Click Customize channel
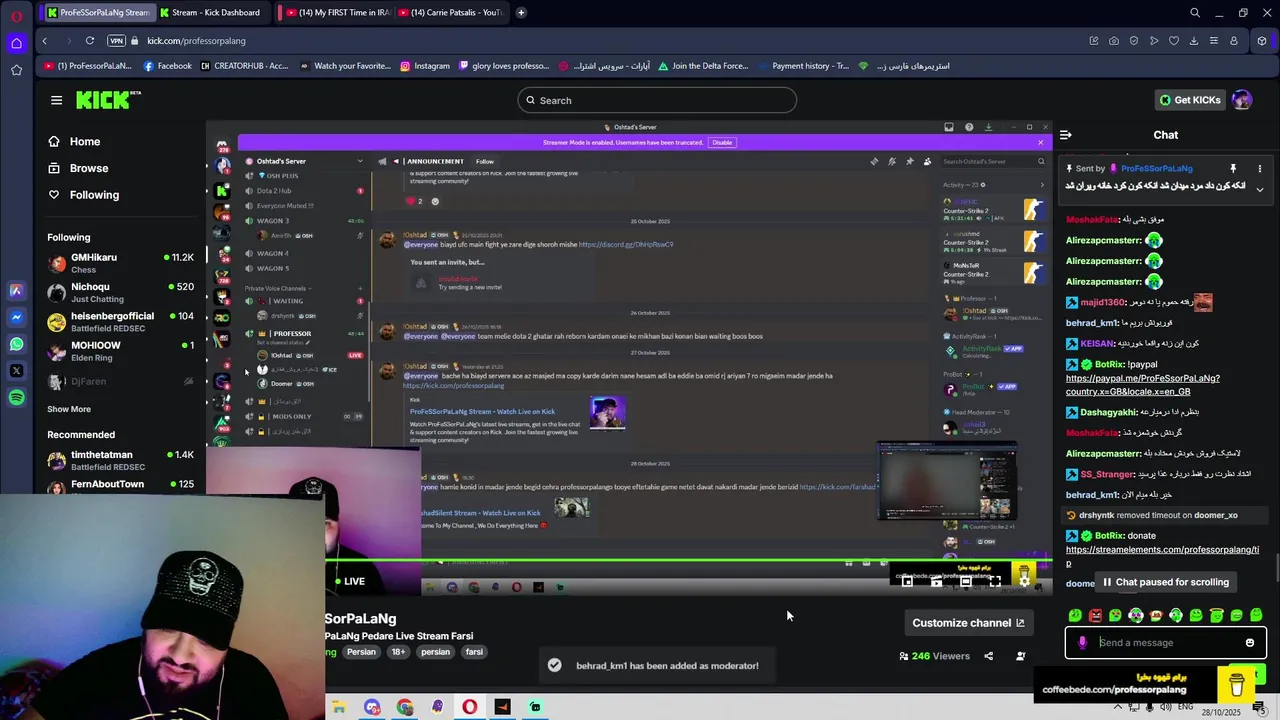Image resolution: width=1280 pixels, height=720 pixels. tap(968, 623)
